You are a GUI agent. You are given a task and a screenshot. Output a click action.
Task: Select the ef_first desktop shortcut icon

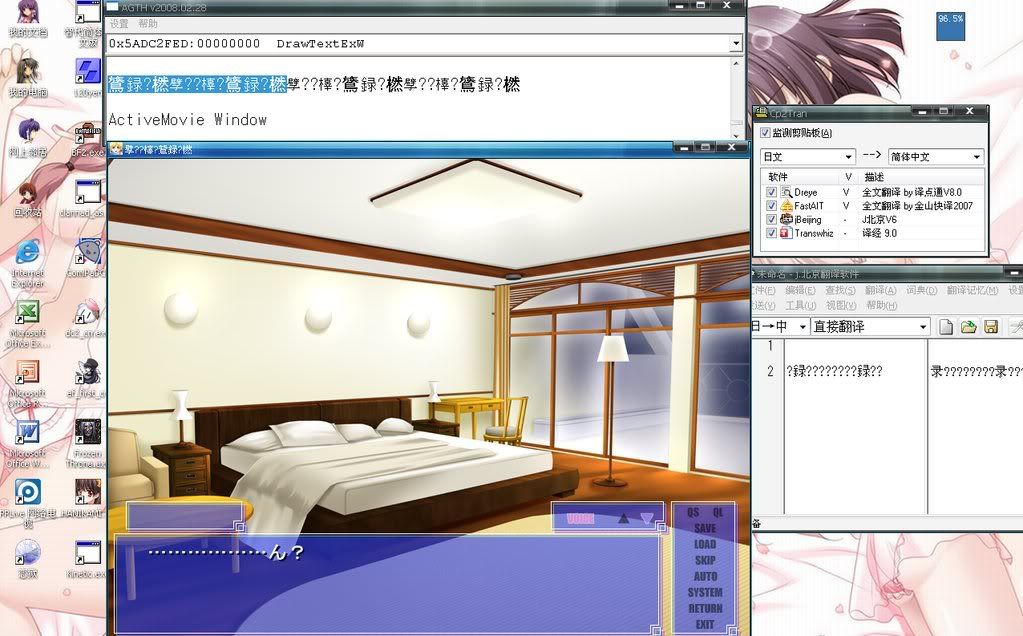[87, 373]
